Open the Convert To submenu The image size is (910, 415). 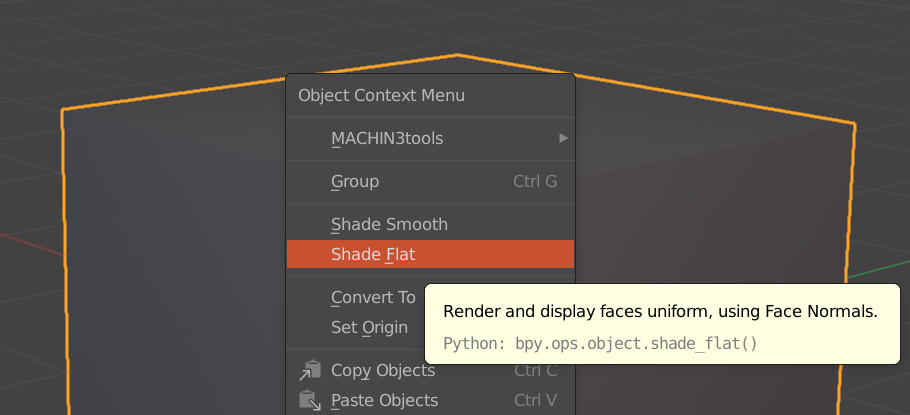point(356,298)
